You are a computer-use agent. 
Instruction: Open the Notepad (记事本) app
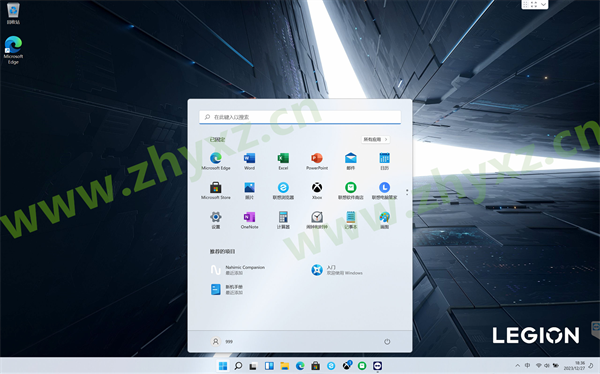pos(351,220)
